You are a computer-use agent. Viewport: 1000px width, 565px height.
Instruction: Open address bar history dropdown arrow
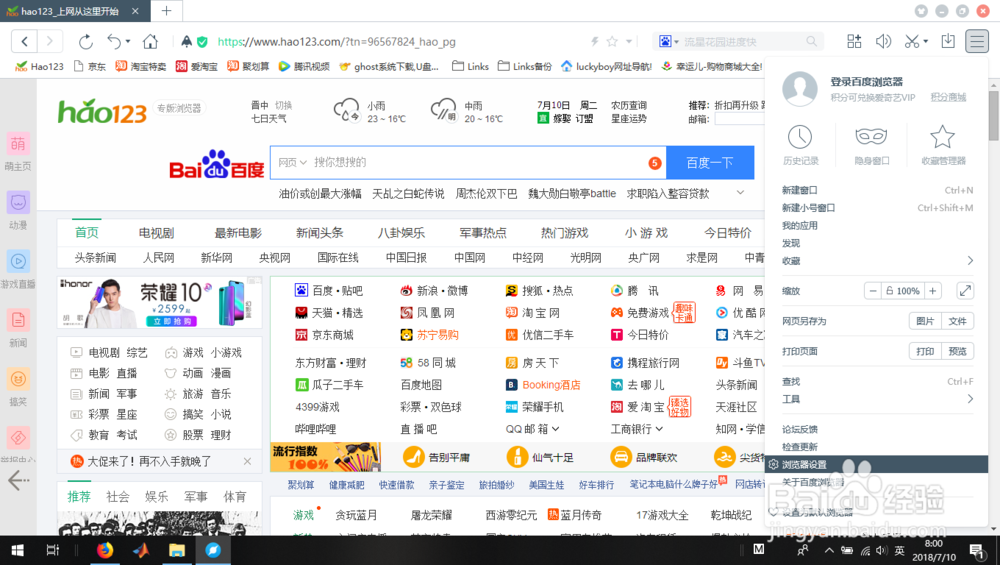point(629,41)
